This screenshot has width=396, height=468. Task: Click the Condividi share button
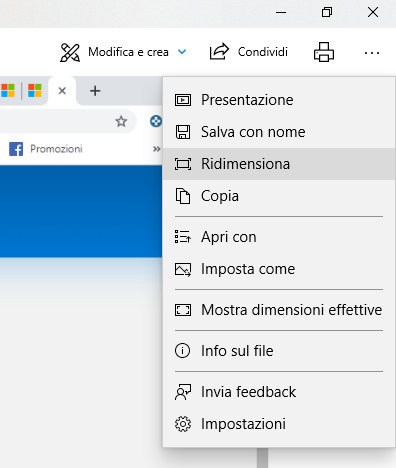(248, 52)
